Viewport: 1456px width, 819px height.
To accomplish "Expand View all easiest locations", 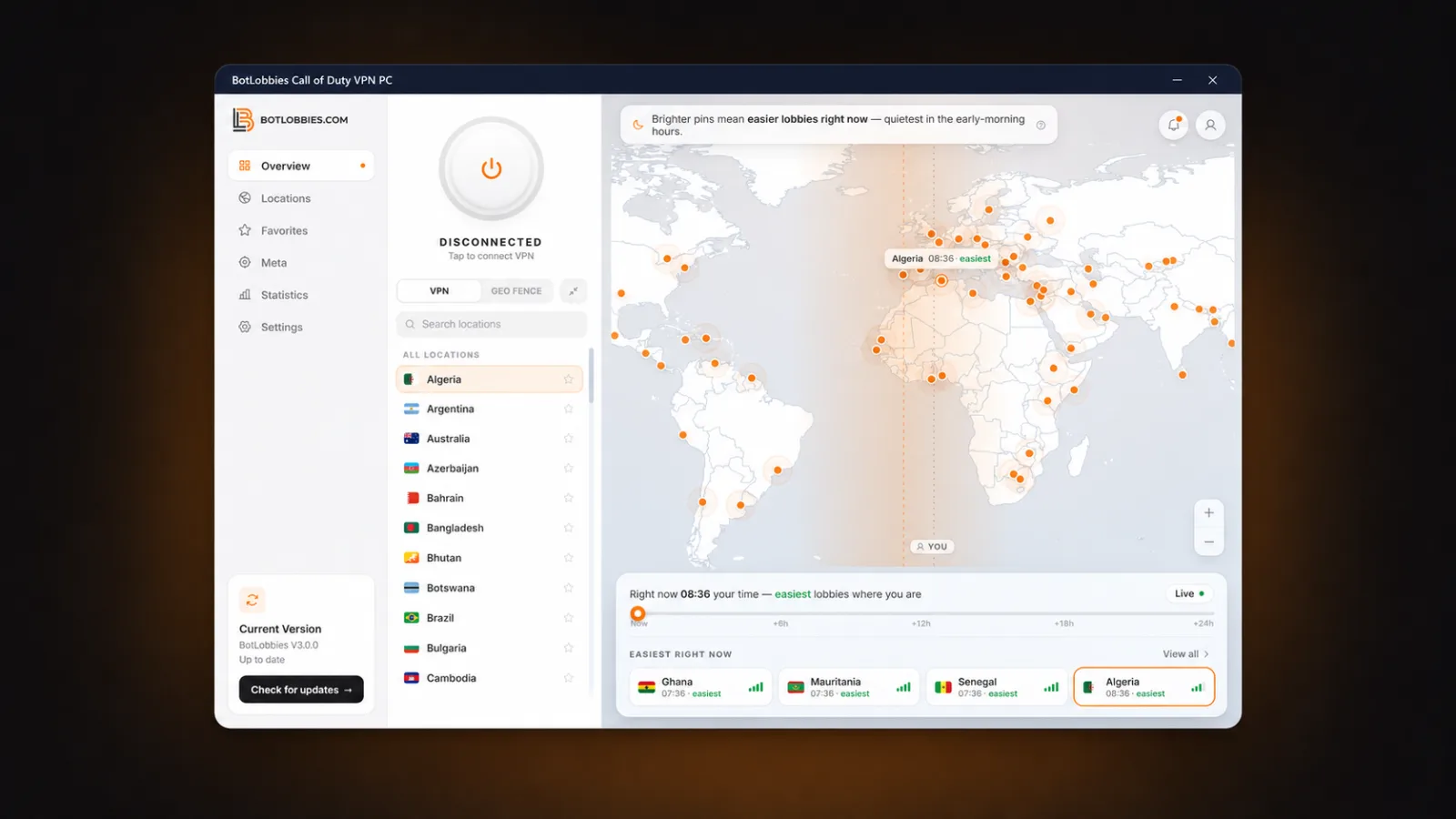I will [1186, 653].
